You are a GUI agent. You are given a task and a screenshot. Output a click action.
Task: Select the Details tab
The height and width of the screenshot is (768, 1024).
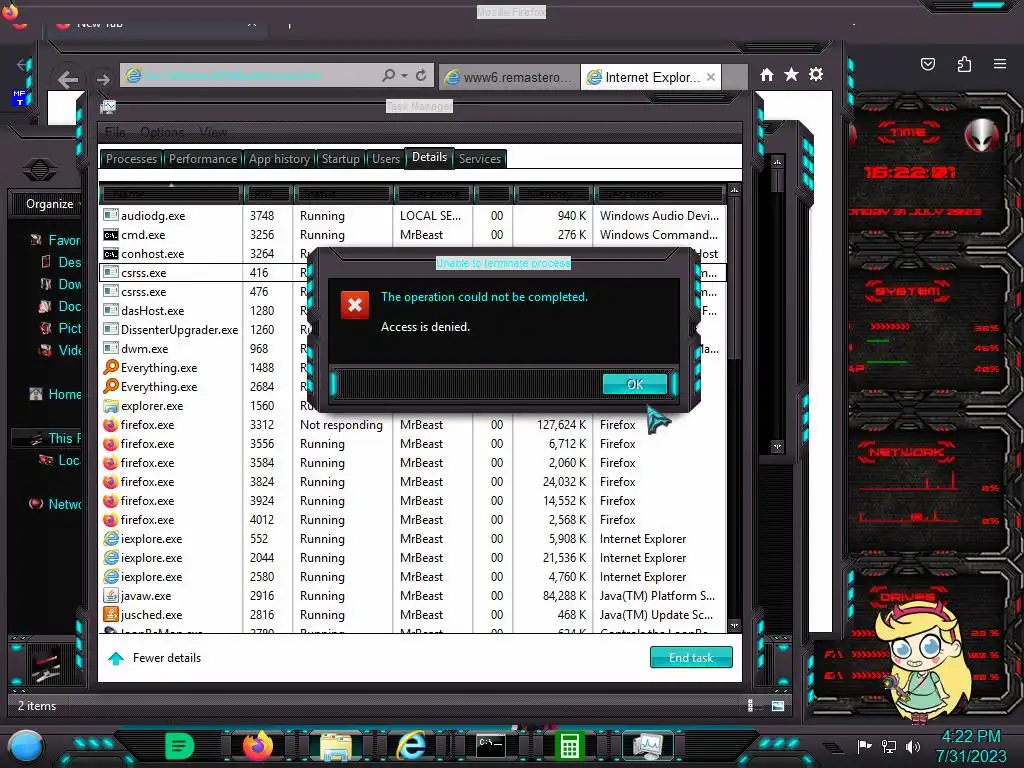point(429,157)
